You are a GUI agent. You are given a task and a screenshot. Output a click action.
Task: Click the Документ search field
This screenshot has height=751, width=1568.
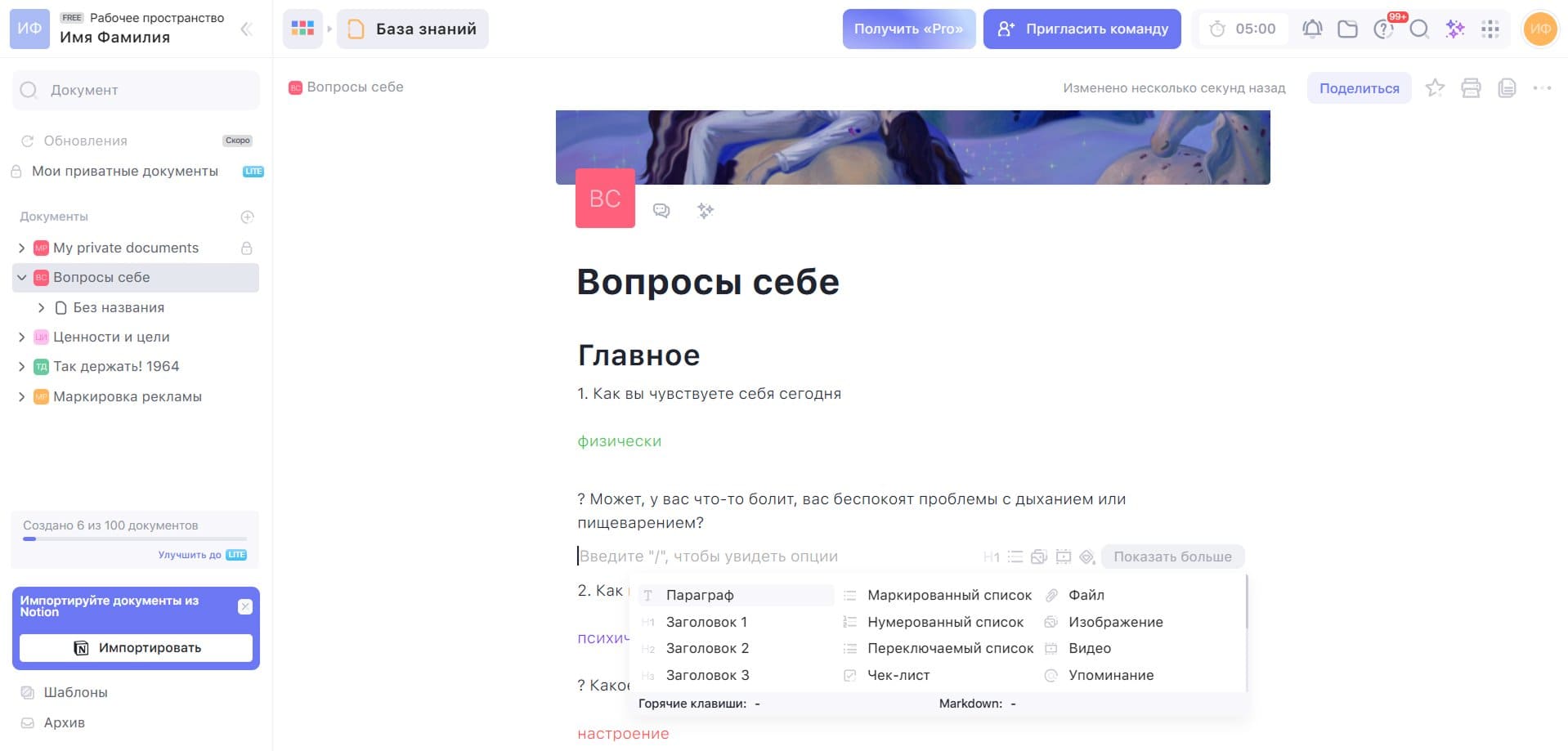pyautogui.click(x=137, y=90)
